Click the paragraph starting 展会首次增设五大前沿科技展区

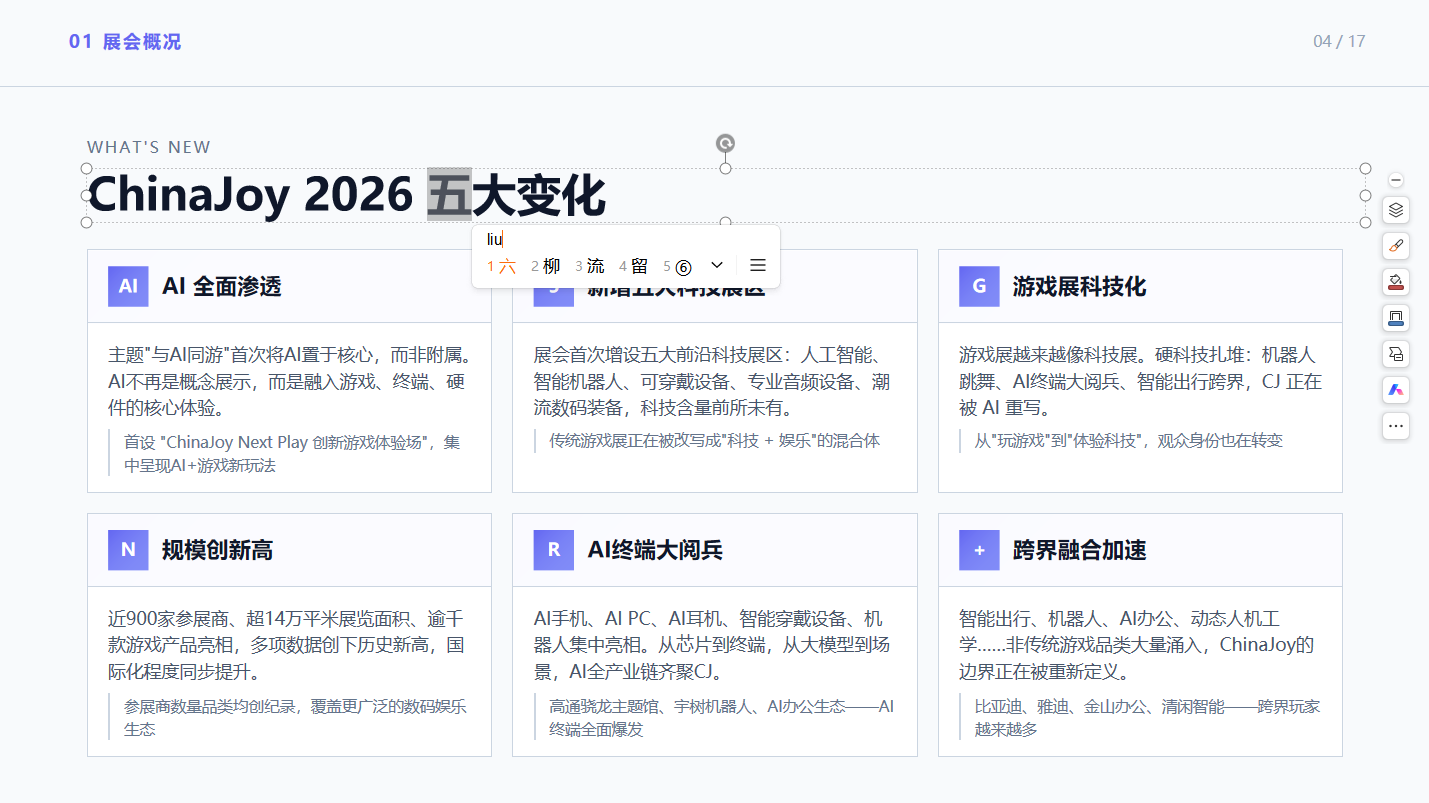click(x=712, y=382)
